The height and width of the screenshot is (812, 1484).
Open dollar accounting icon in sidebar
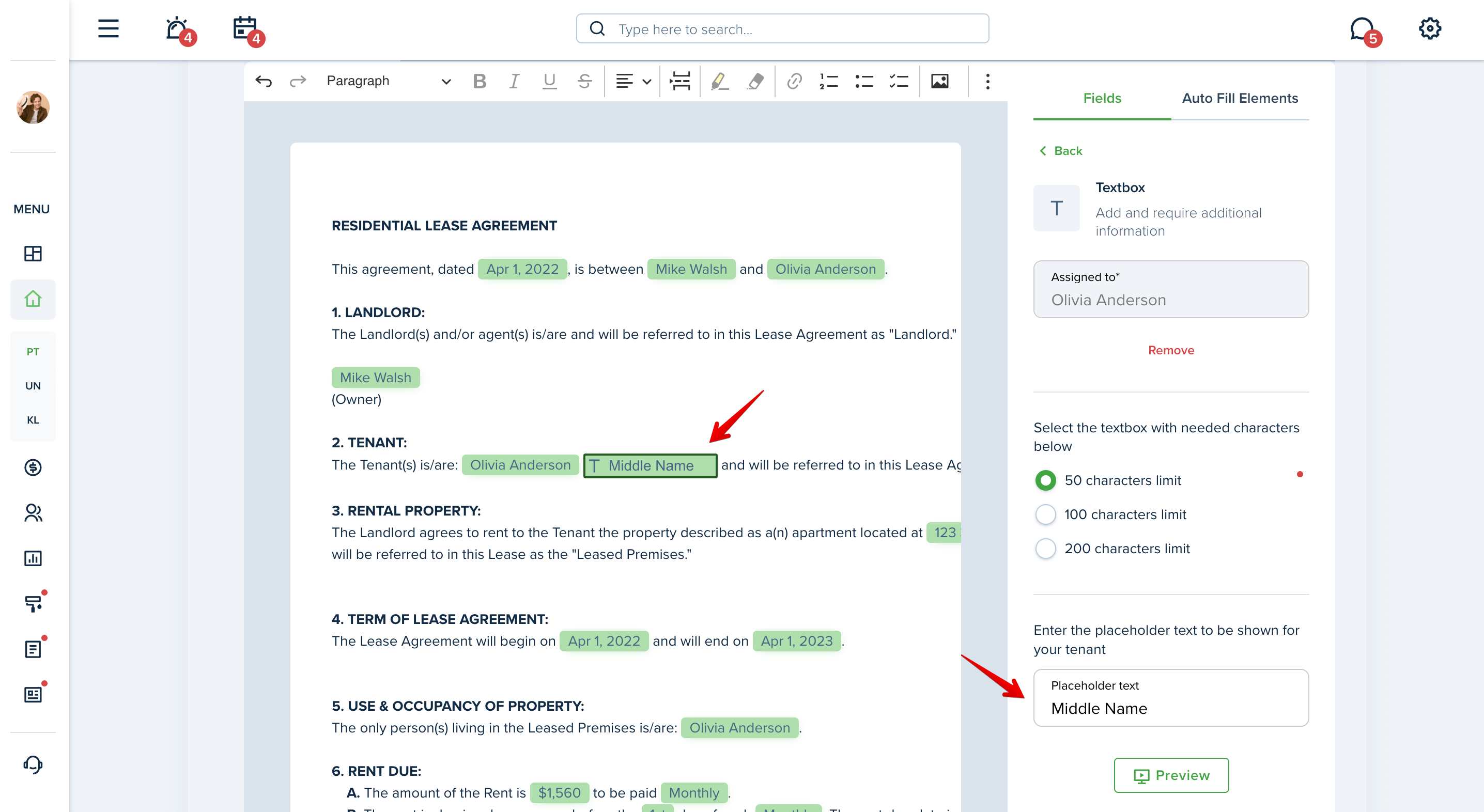coord(33,467)
